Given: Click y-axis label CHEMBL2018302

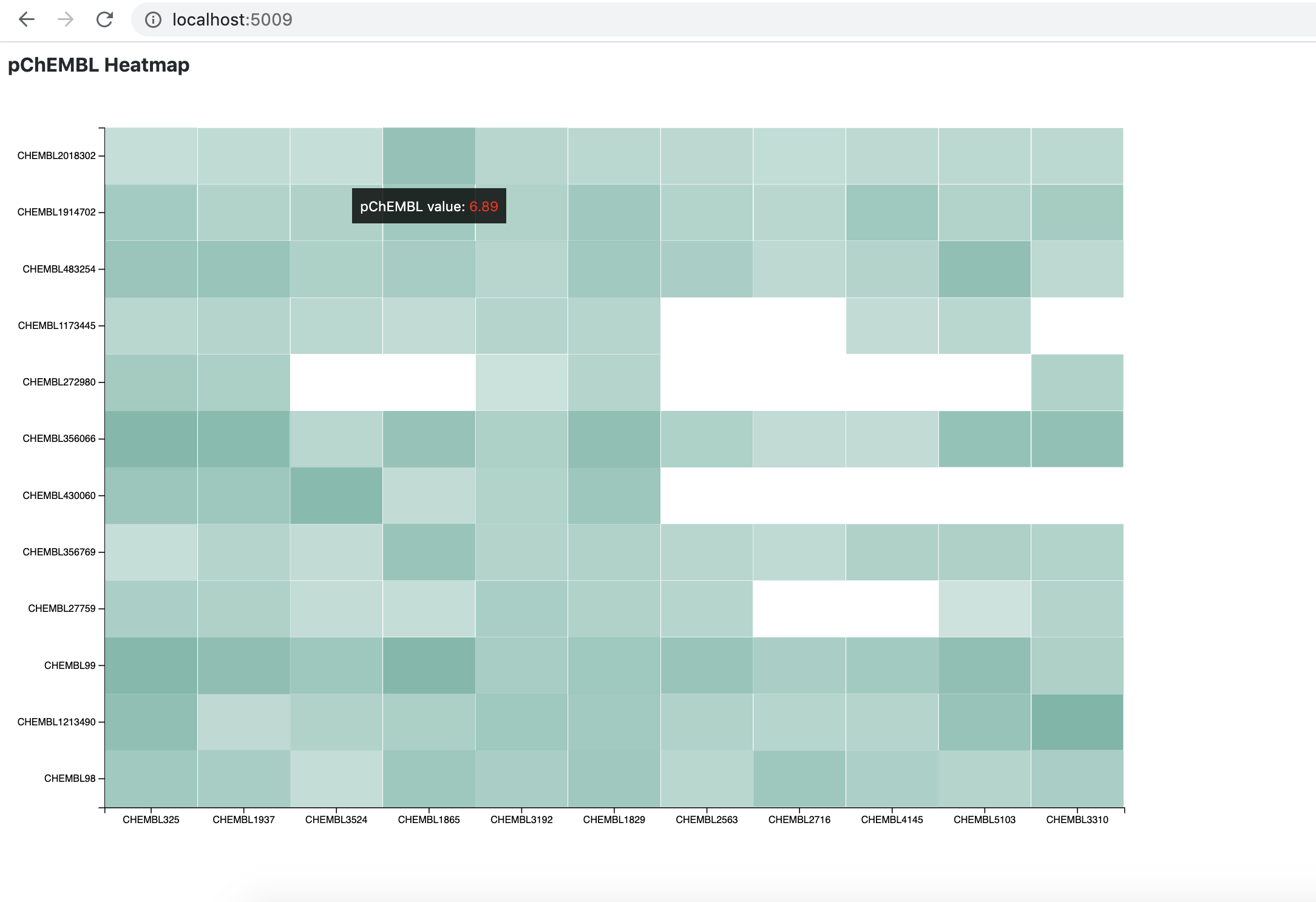Looking at the screenshot, I should click(56, 155).
